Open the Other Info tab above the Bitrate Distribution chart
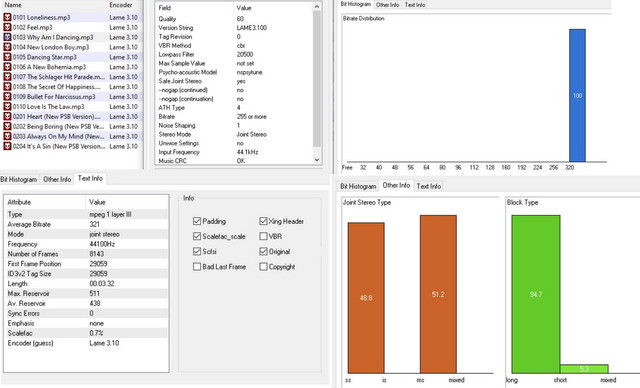 pyautogui.click(x=387, y=5)
